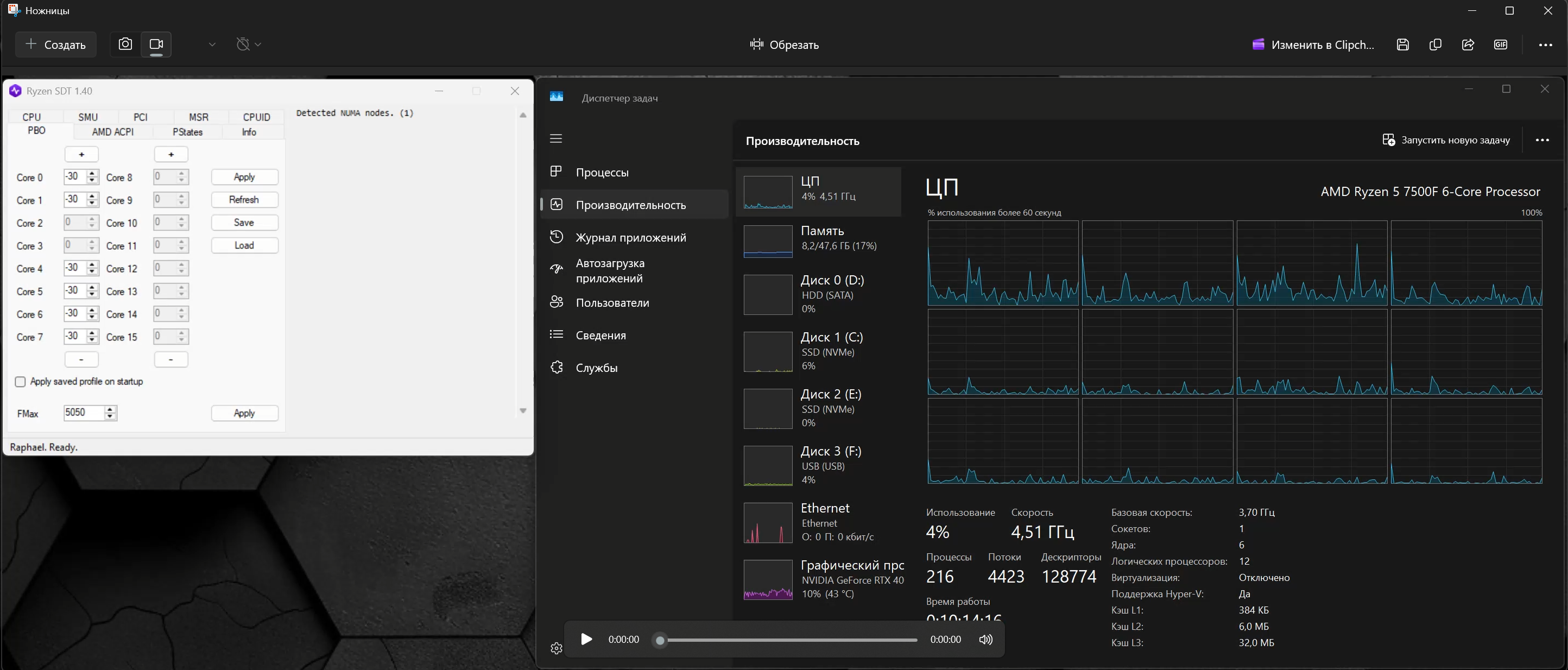
Task: Save the recording with the floppy icon
Action: (x=1402, y=45)
